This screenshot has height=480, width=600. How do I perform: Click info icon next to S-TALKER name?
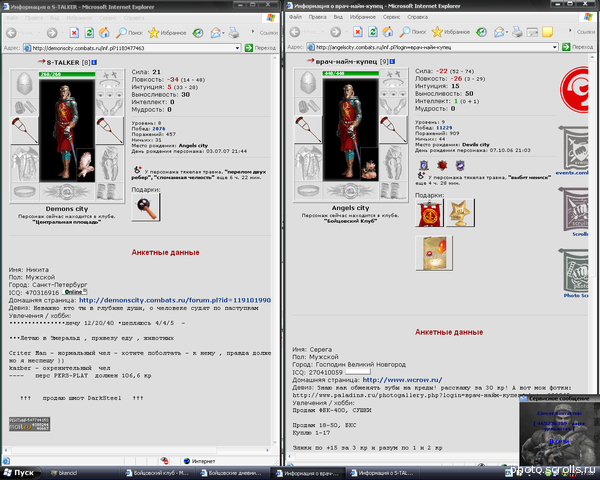click(x=94, y=62)
